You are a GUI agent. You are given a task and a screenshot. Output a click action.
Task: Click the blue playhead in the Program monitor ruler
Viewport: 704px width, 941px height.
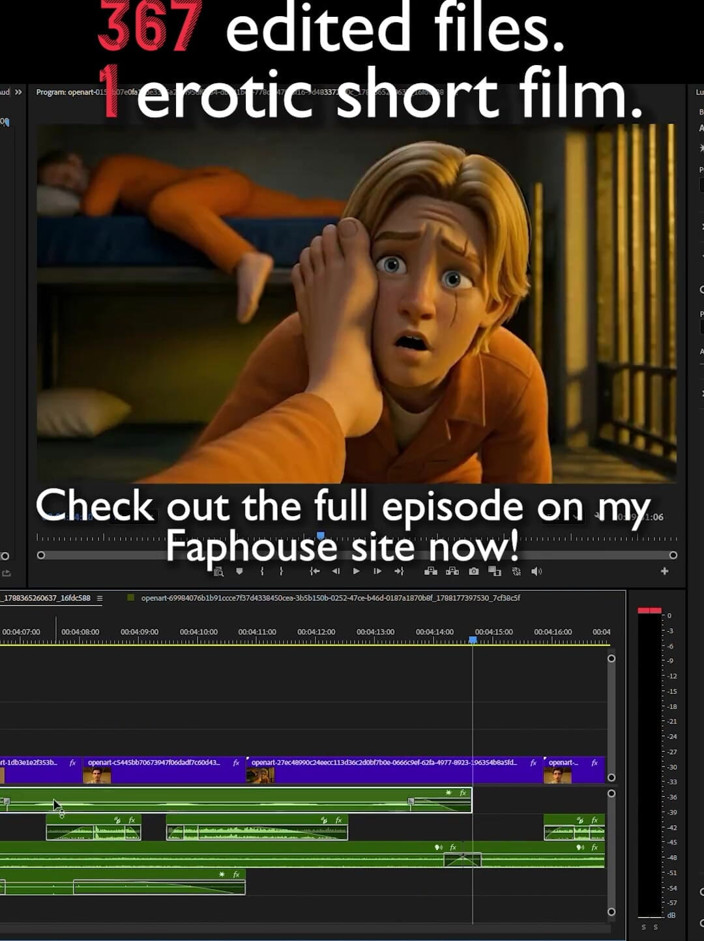click(320, 535)
